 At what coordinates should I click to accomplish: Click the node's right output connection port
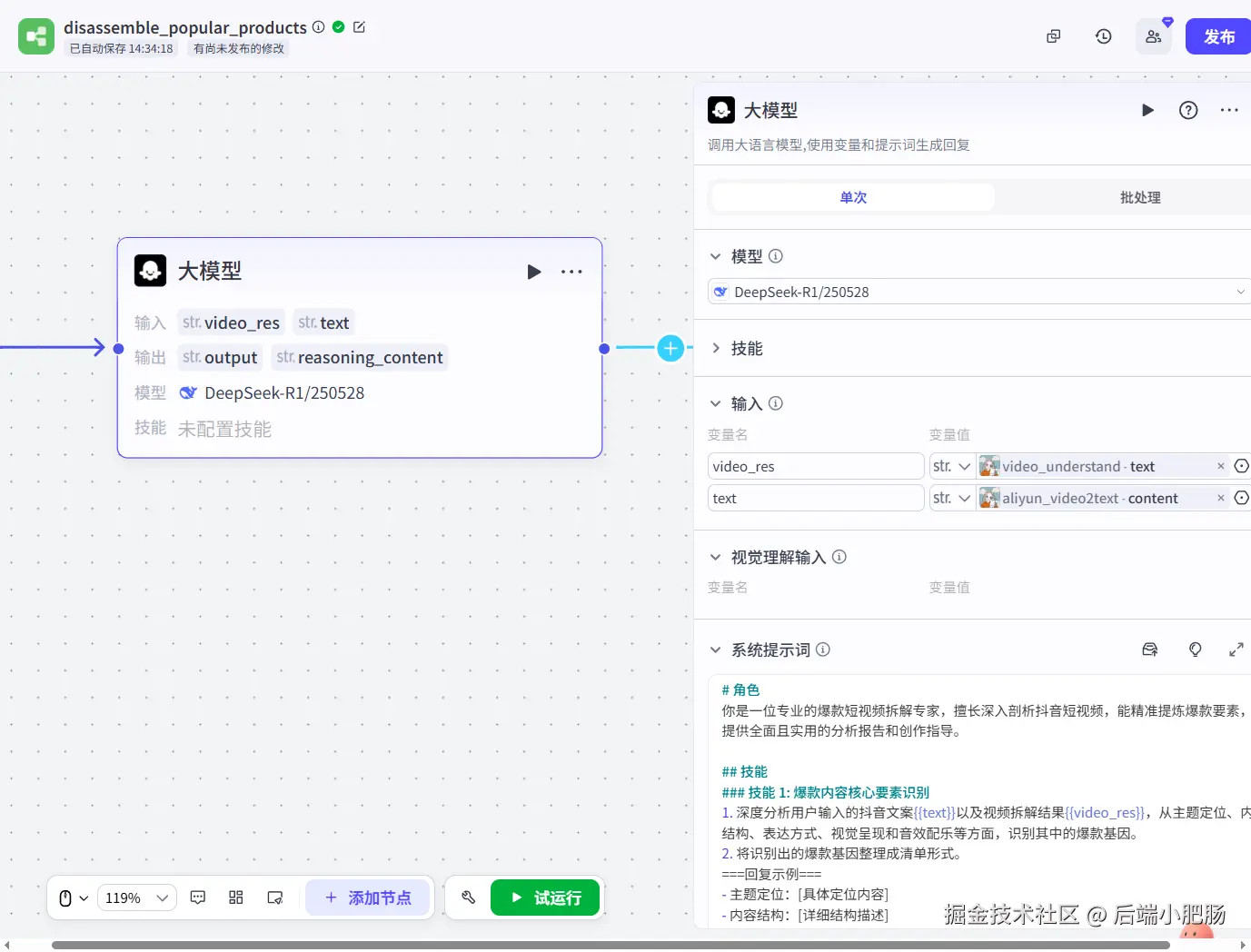tap(604, 348)
